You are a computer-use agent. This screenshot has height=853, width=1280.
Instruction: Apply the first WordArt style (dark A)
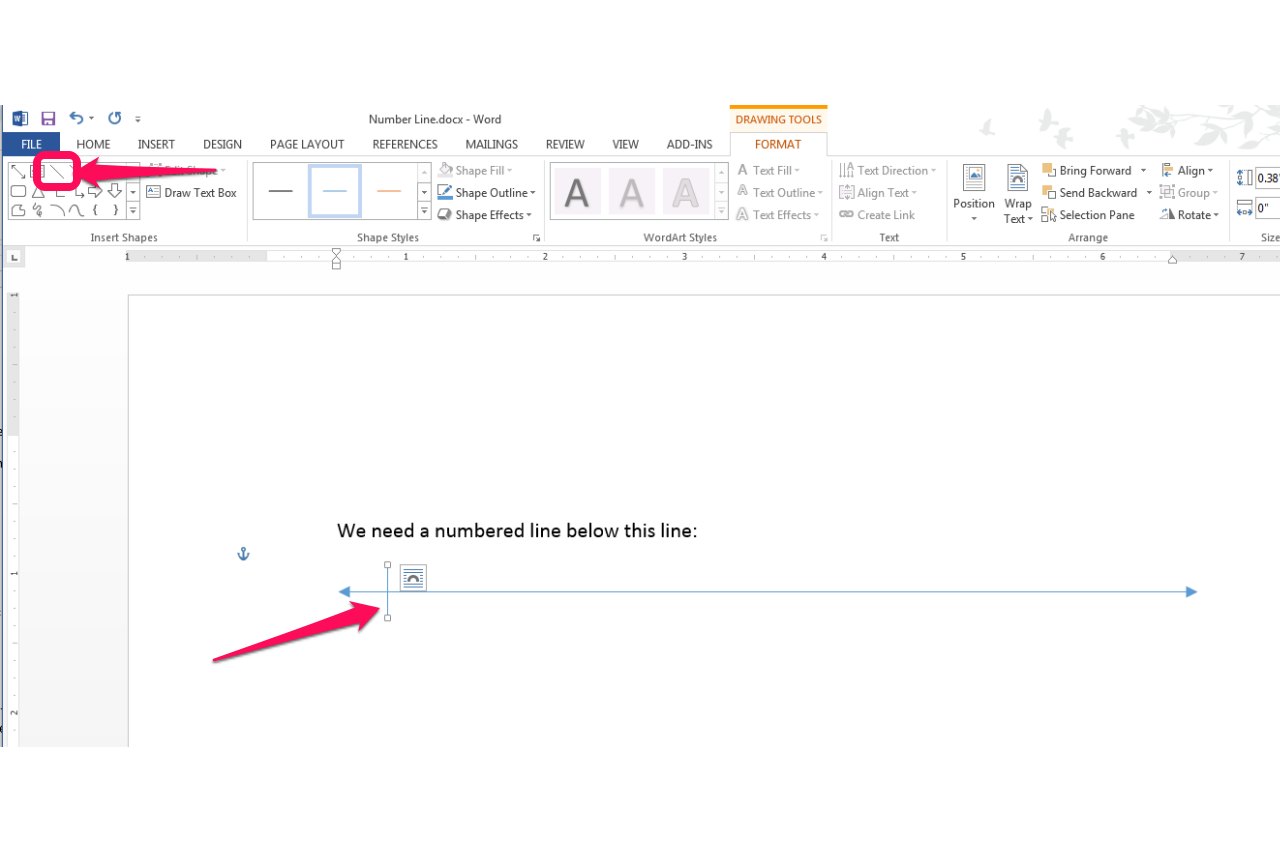577,191
